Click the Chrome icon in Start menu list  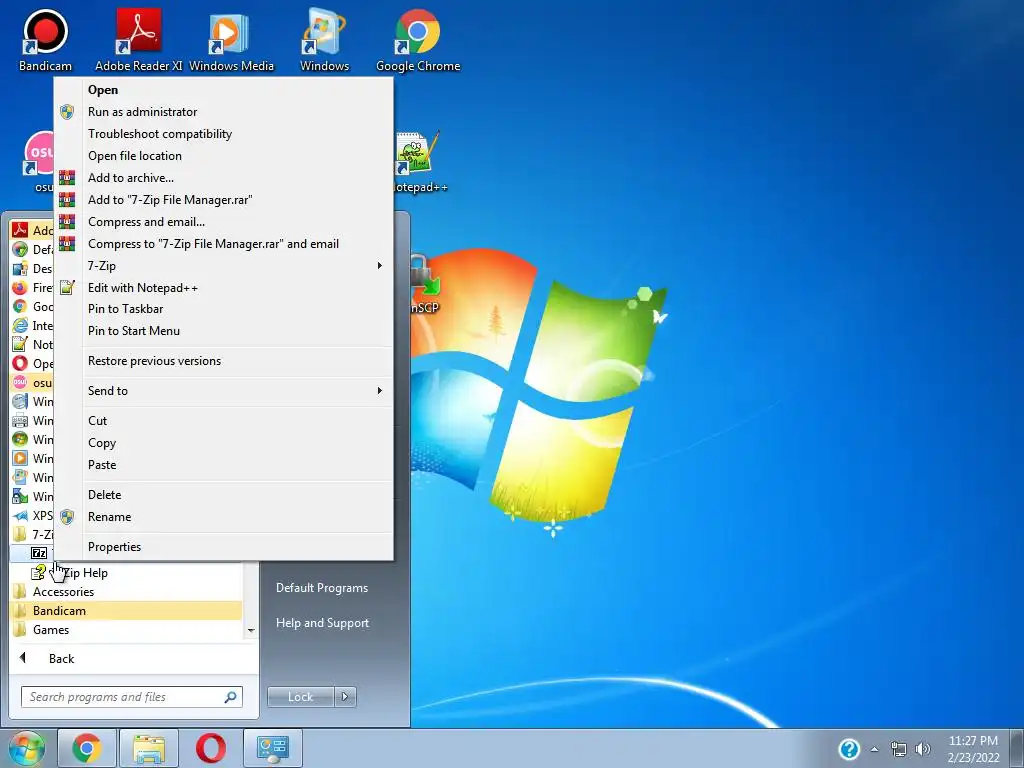click(x=20, y=306)
